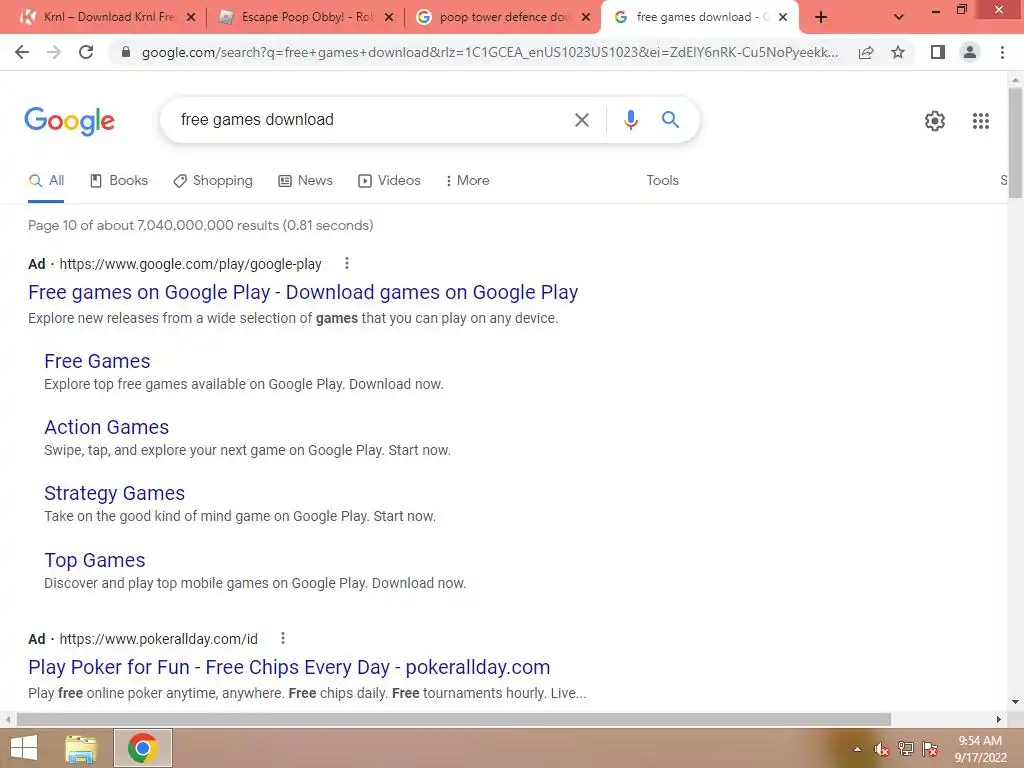Click horizontal scrollbar right arrow
Image resolution: width=1024 pixels, height=768 pixels.
999,720
